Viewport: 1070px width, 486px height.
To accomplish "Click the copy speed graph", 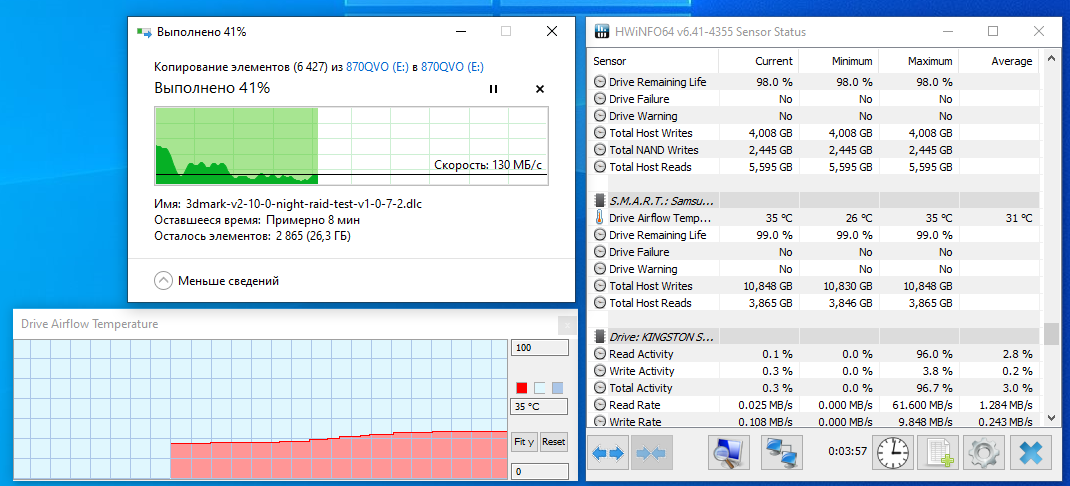I will click(x=351, y=145).
